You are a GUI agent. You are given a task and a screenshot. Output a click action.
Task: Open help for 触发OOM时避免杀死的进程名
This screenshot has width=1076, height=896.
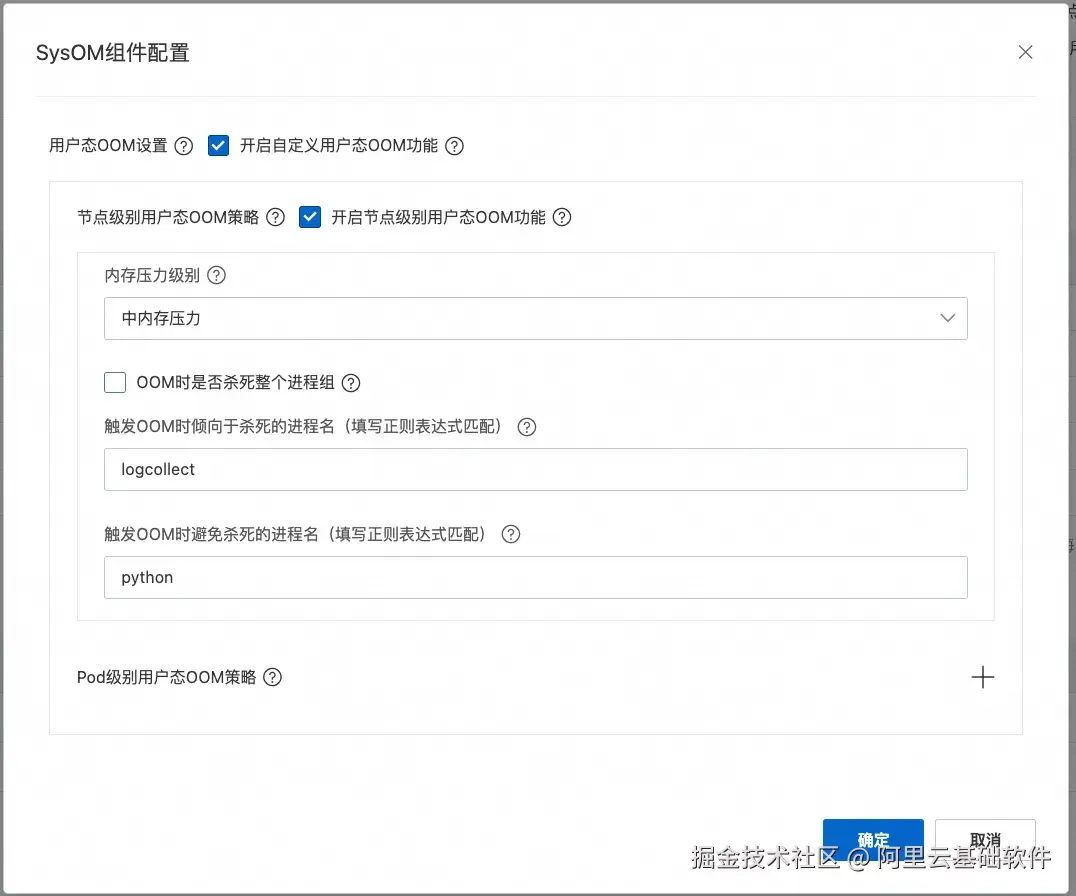510,534
